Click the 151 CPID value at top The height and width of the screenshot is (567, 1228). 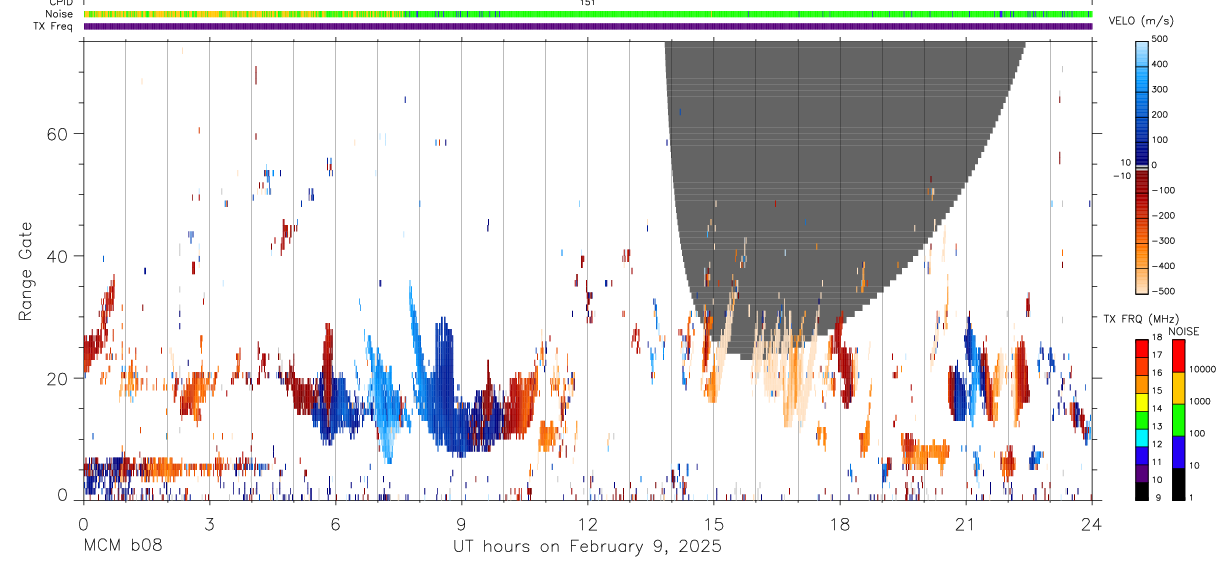click(588, 3)
